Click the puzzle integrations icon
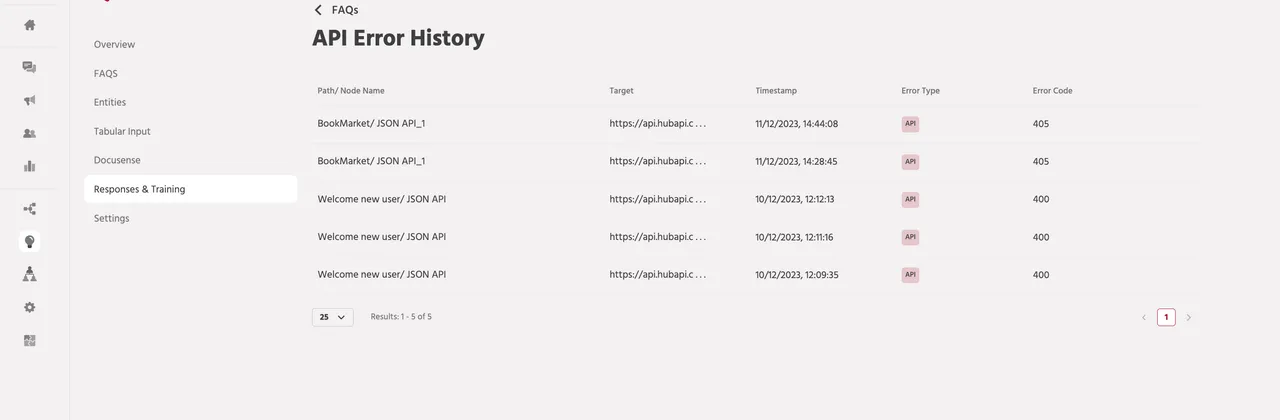The image size is (1280, 420). click(30, 340)
